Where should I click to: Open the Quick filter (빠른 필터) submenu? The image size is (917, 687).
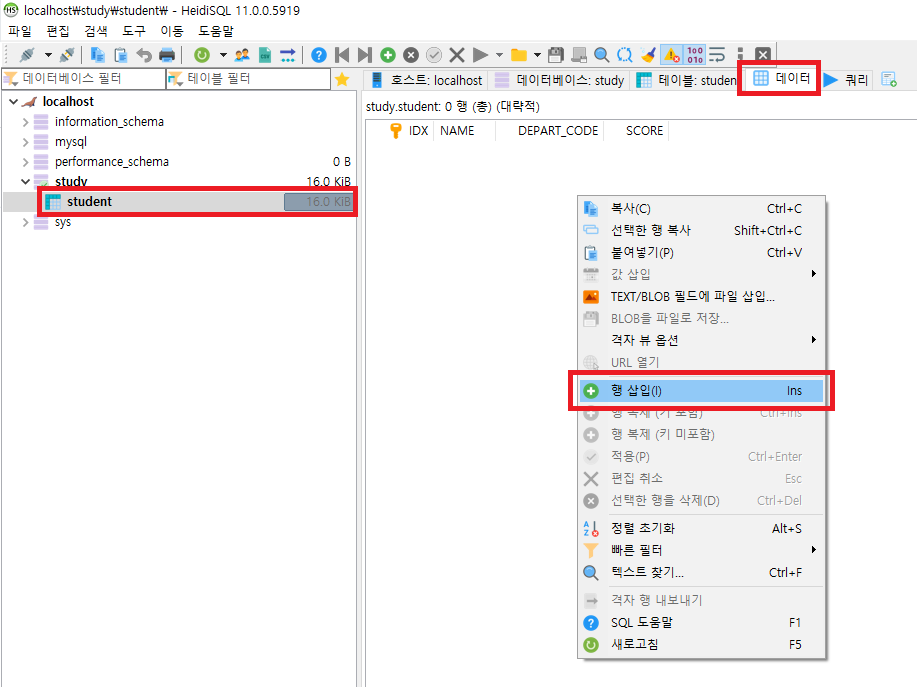coord(701,550)
